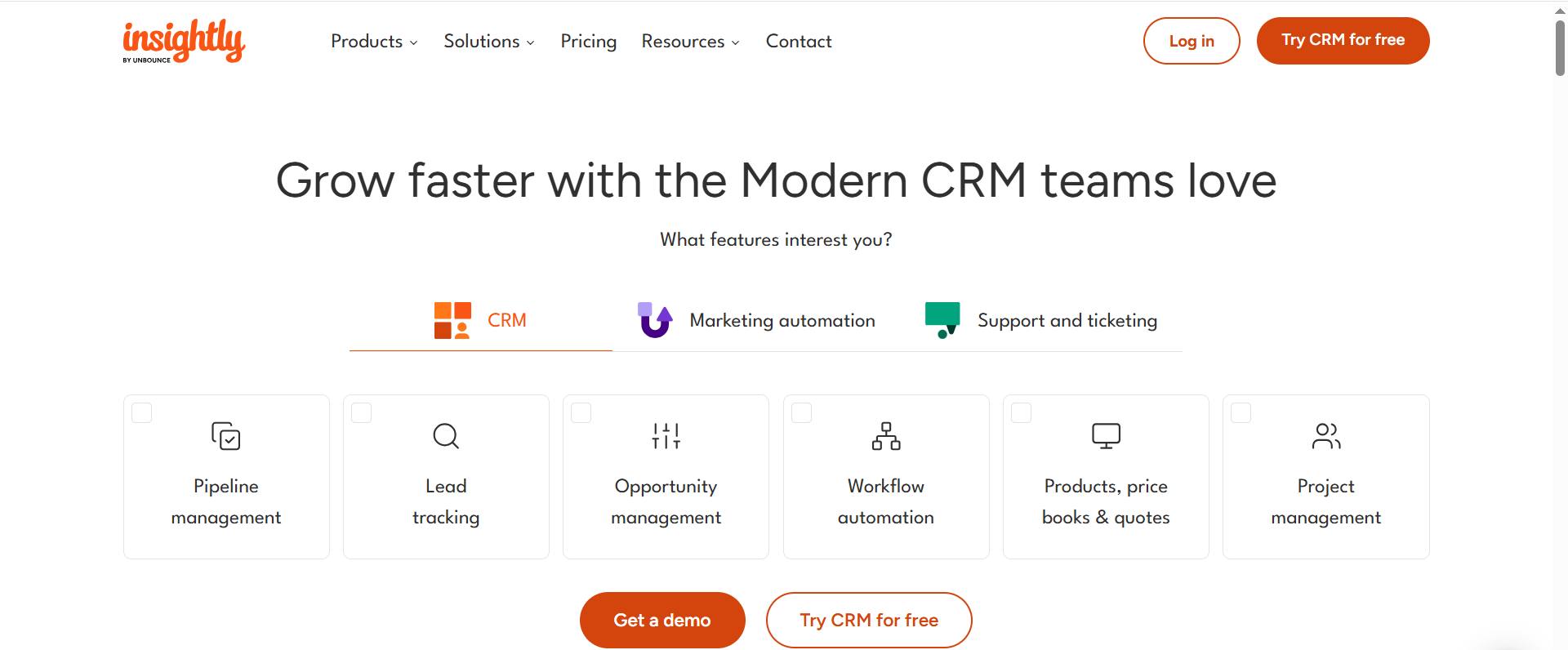Click the Log in button
The width and height of the screenshot is (1568, 650).
[1192, 41]
